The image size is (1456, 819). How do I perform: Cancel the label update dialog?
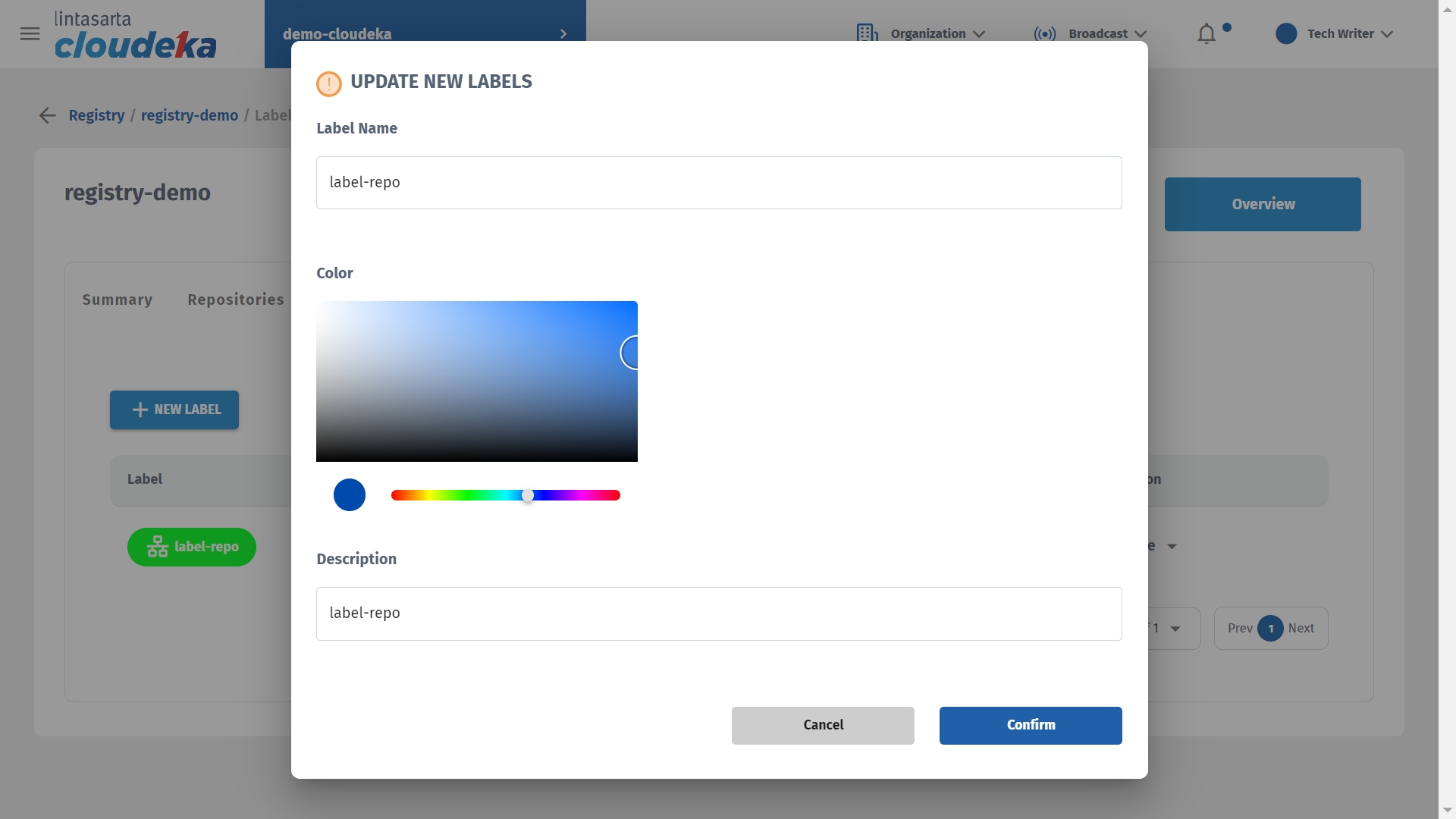[x=823, y=725]
